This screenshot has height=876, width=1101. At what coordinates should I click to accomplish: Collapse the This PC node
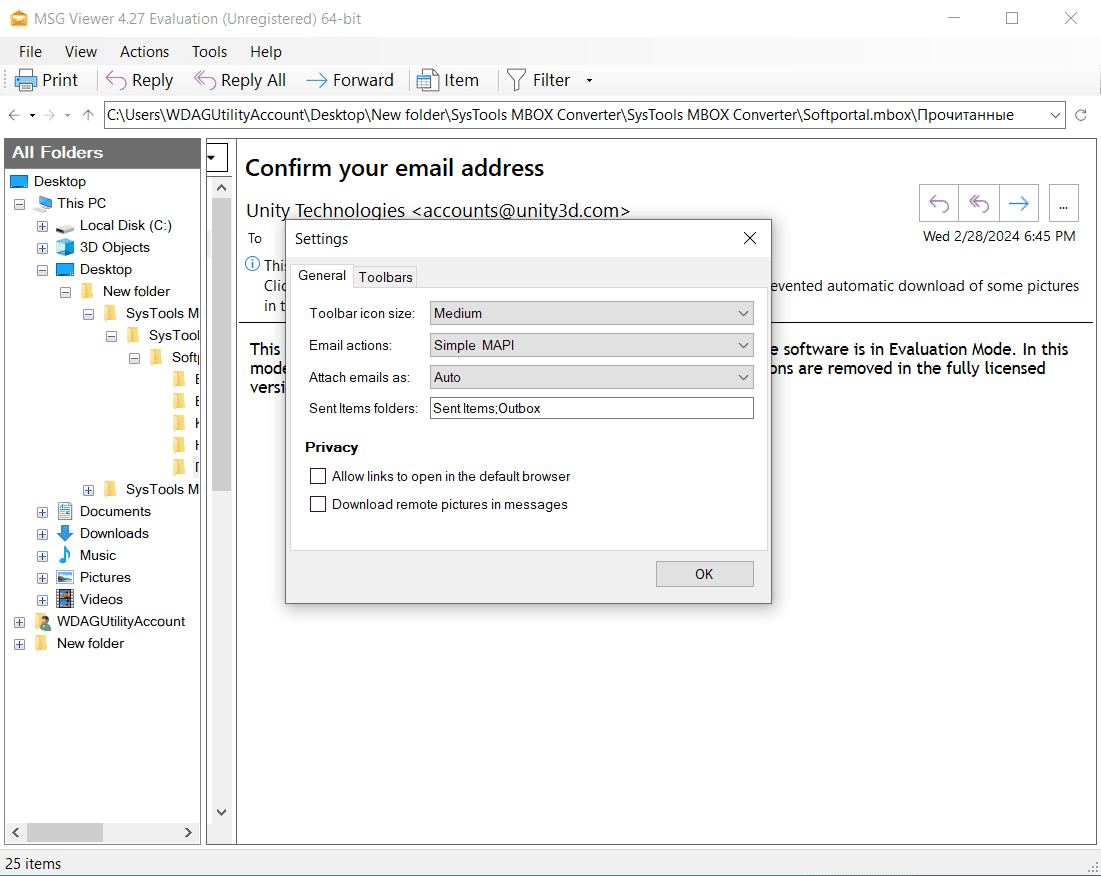tap(20, 204)
